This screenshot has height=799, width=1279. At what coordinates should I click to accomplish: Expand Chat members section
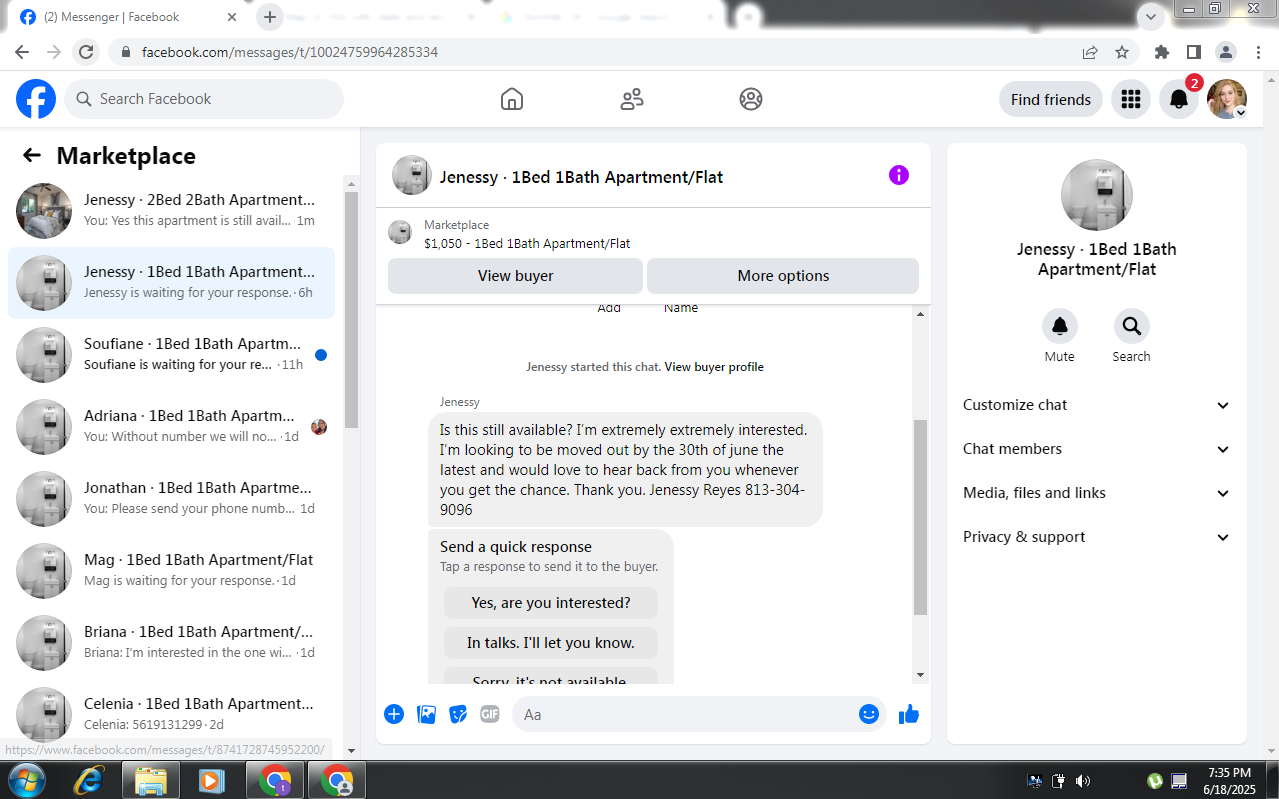point(1097,449)
